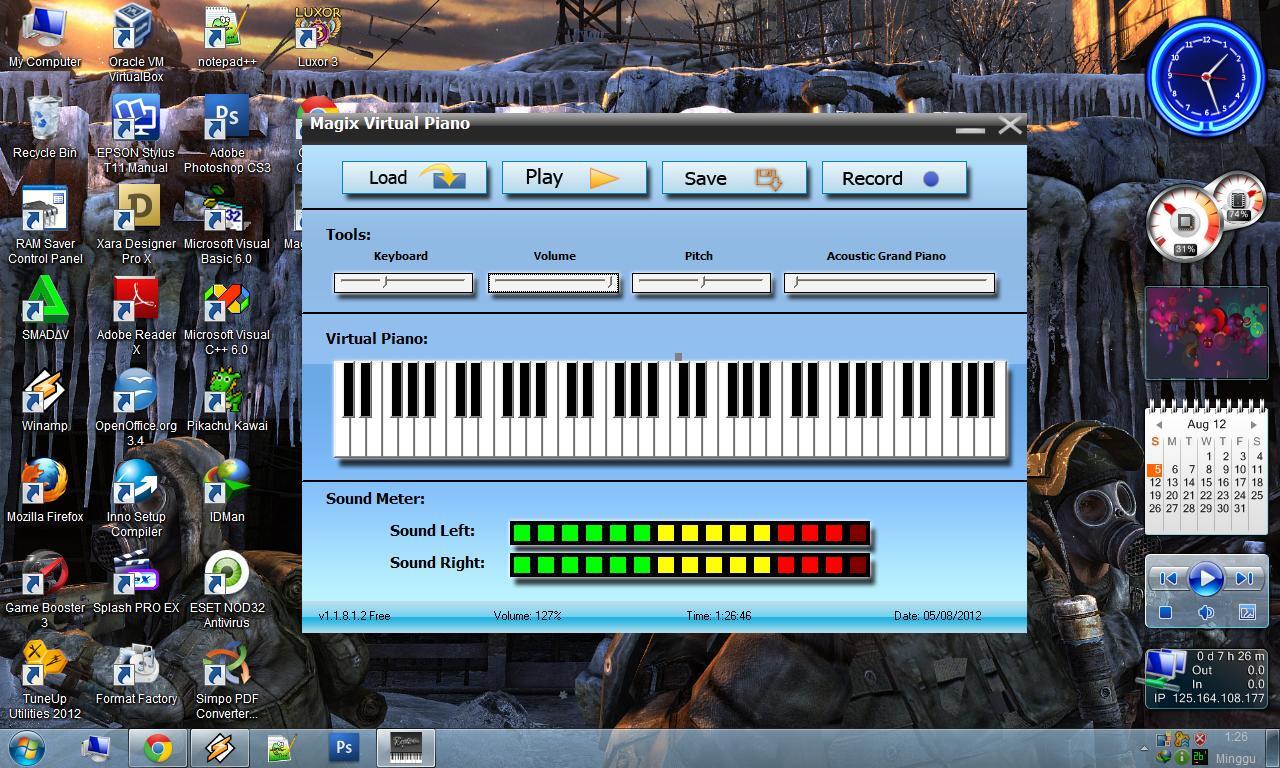Viewport: 1280px width, 768px height.
Task: Open Notepad++ from the taskbar
Action: [x=282, y=748]
